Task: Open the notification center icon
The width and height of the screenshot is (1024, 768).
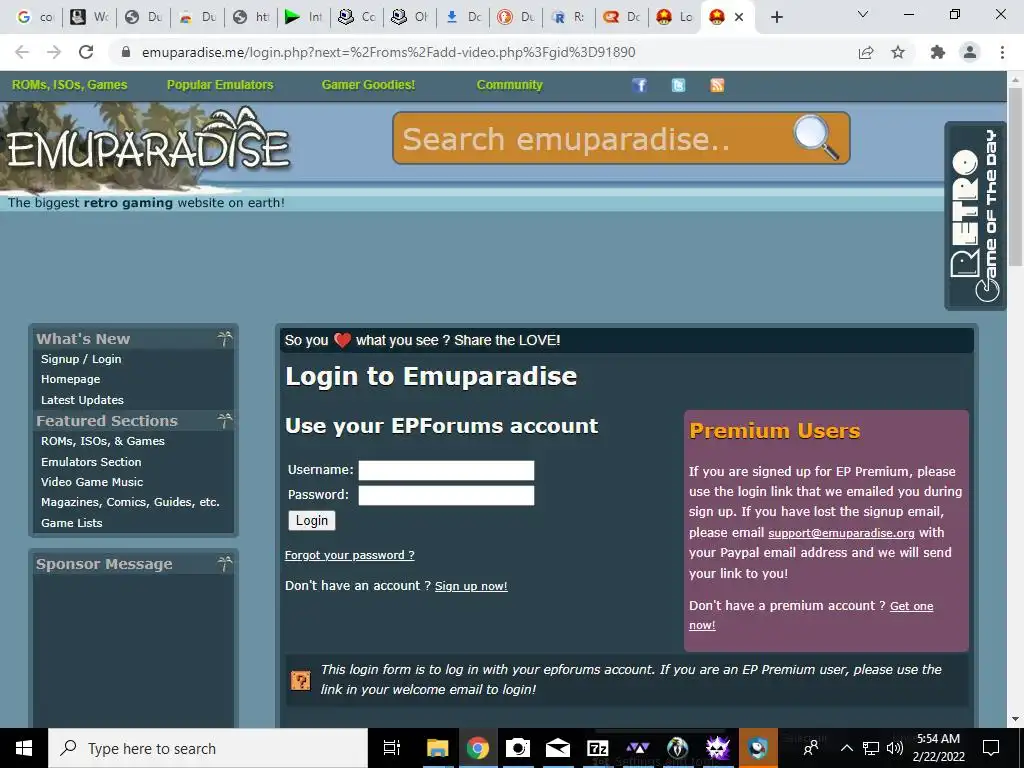Action: (991, 748)
